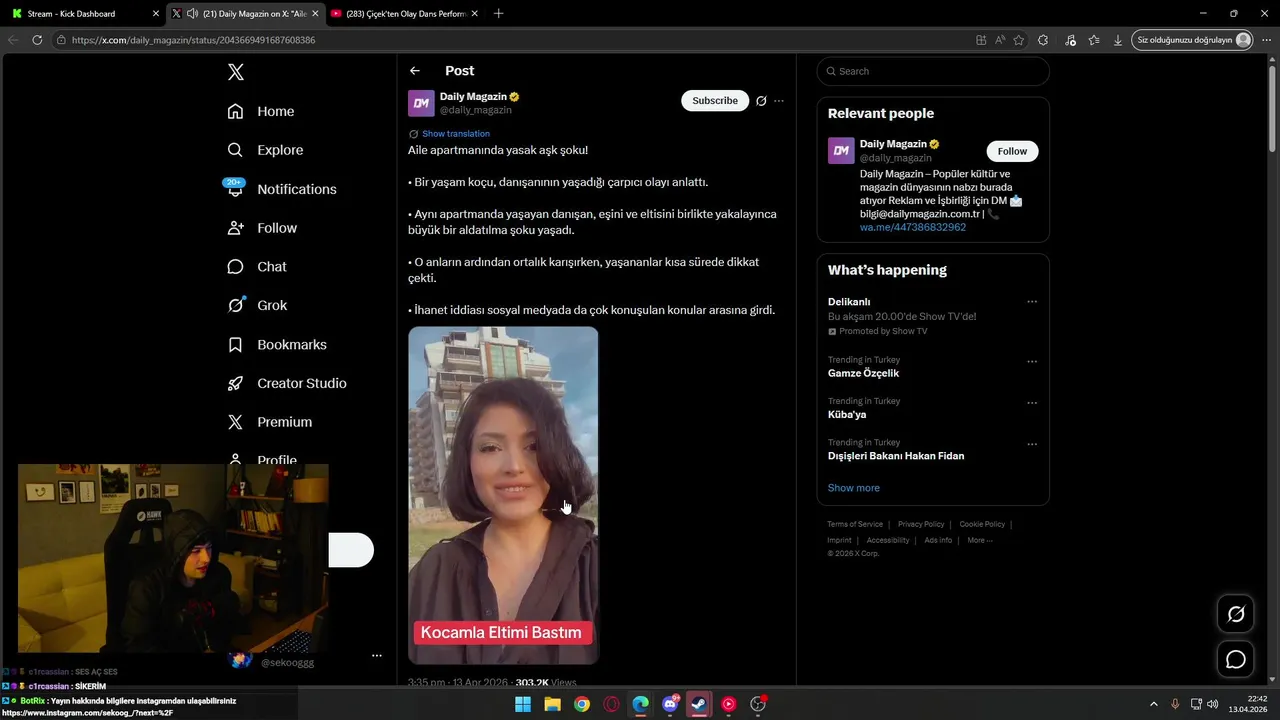Image resolution: width=1280 pixels, height=720 pixels.
Task: Open the volume control in system tray
Action: [x=1213, y=704]
